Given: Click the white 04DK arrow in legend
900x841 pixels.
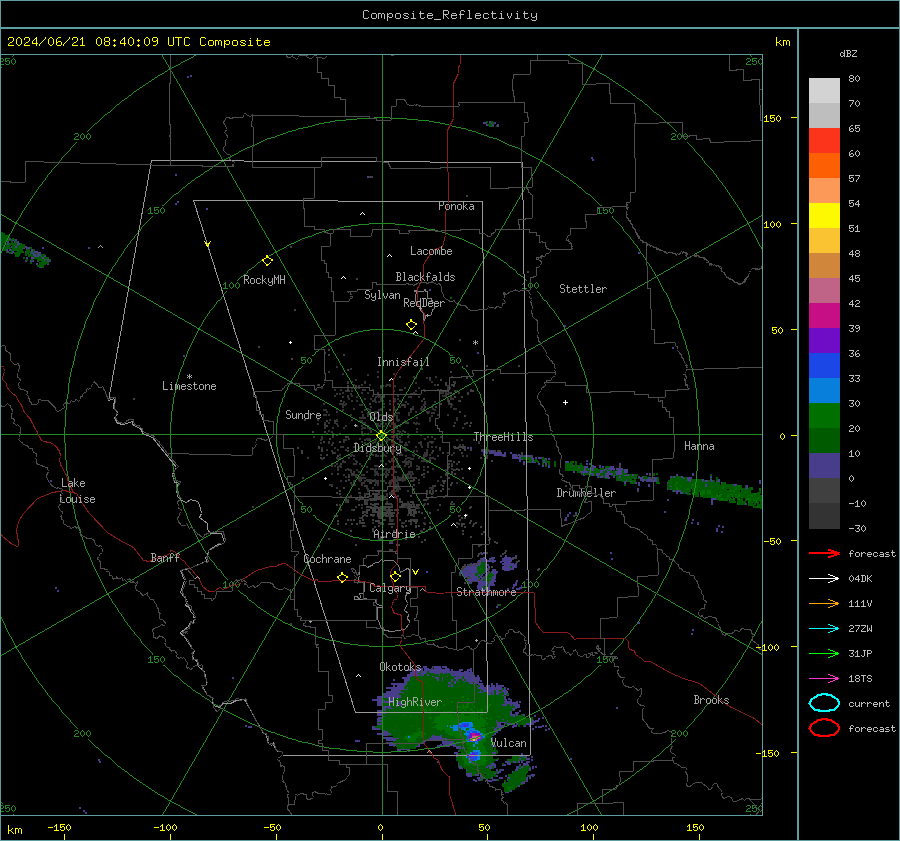Looking at the screenshot, I should 824,579.
